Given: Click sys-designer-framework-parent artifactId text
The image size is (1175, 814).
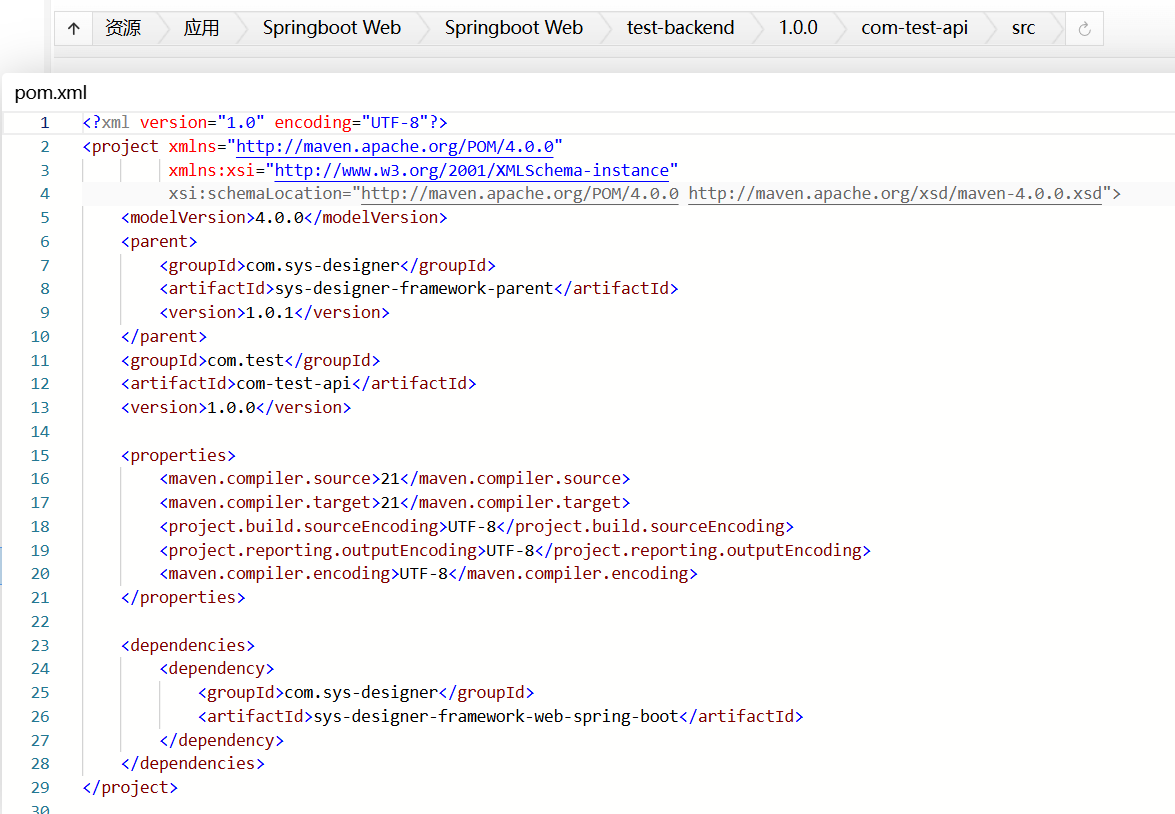Looking at the screenshot, I should pyautogui.click(x=414, y=289).
